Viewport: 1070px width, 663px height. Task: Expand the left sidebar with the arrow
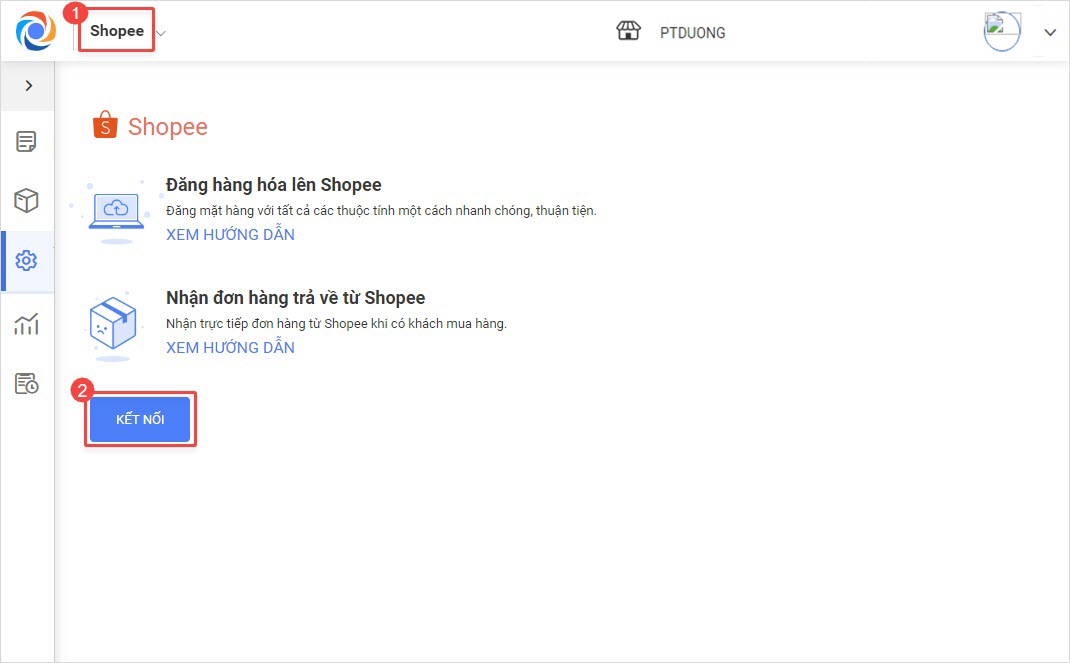(29, 85)
